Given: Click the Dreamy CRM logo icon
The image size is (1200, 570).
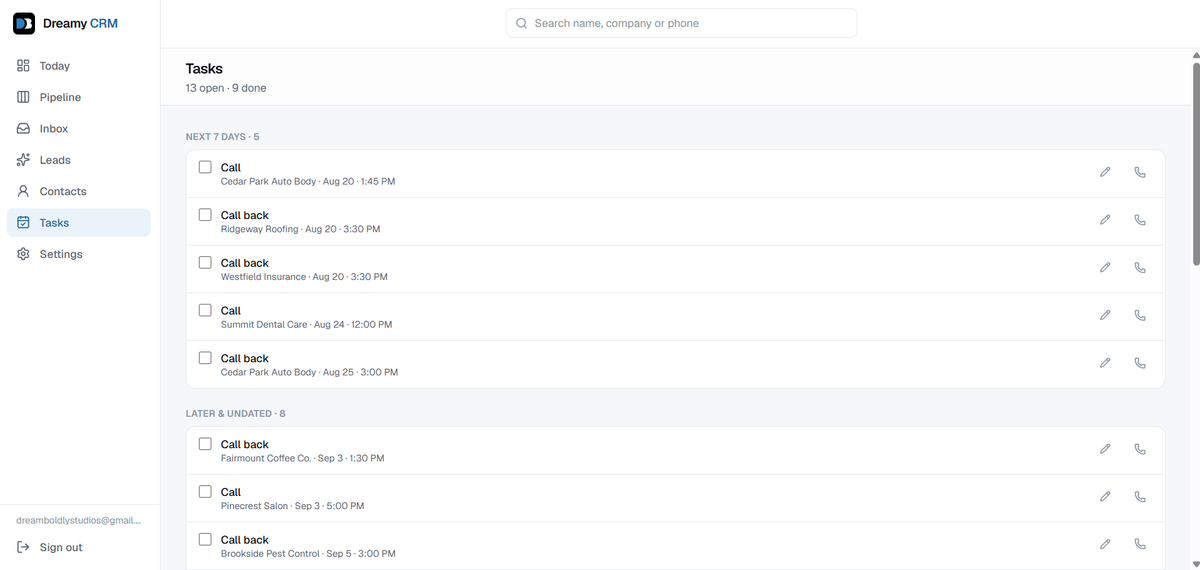Looking at the screenshot, I should click(24, 23).
